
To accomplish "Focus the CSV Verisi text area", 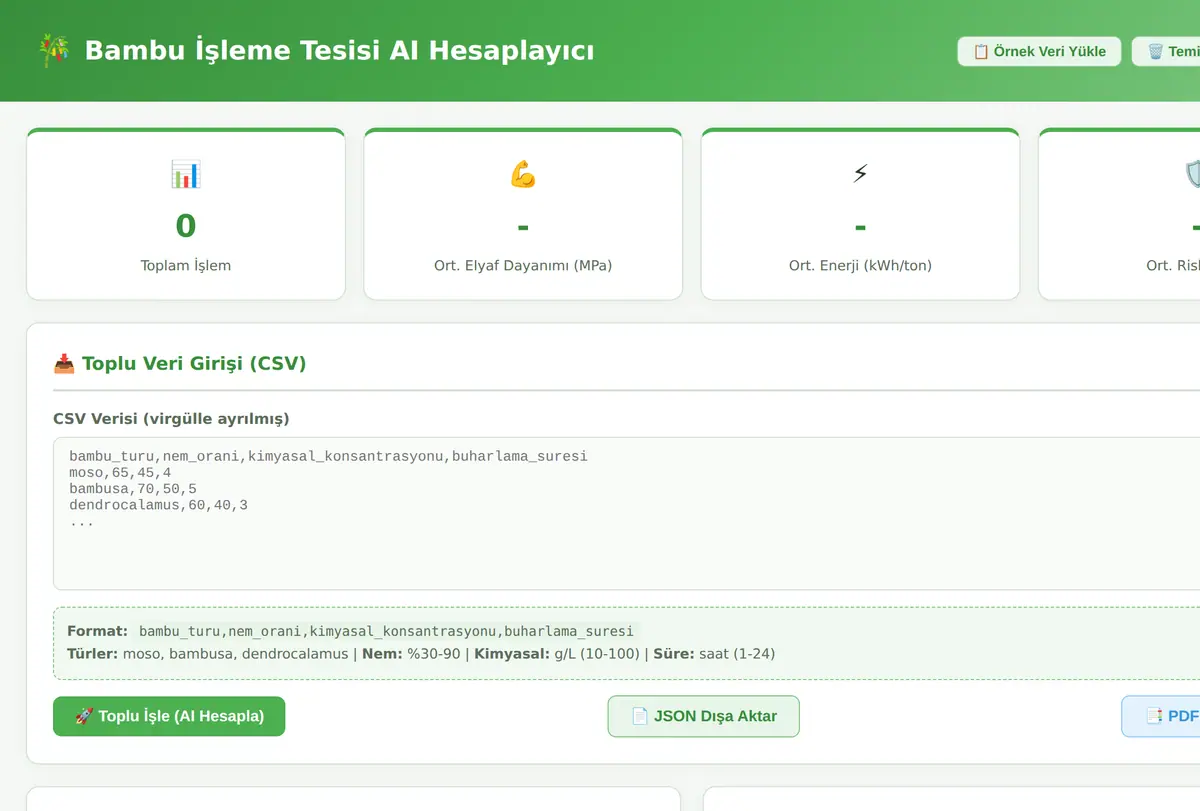I will click(626, 513).
